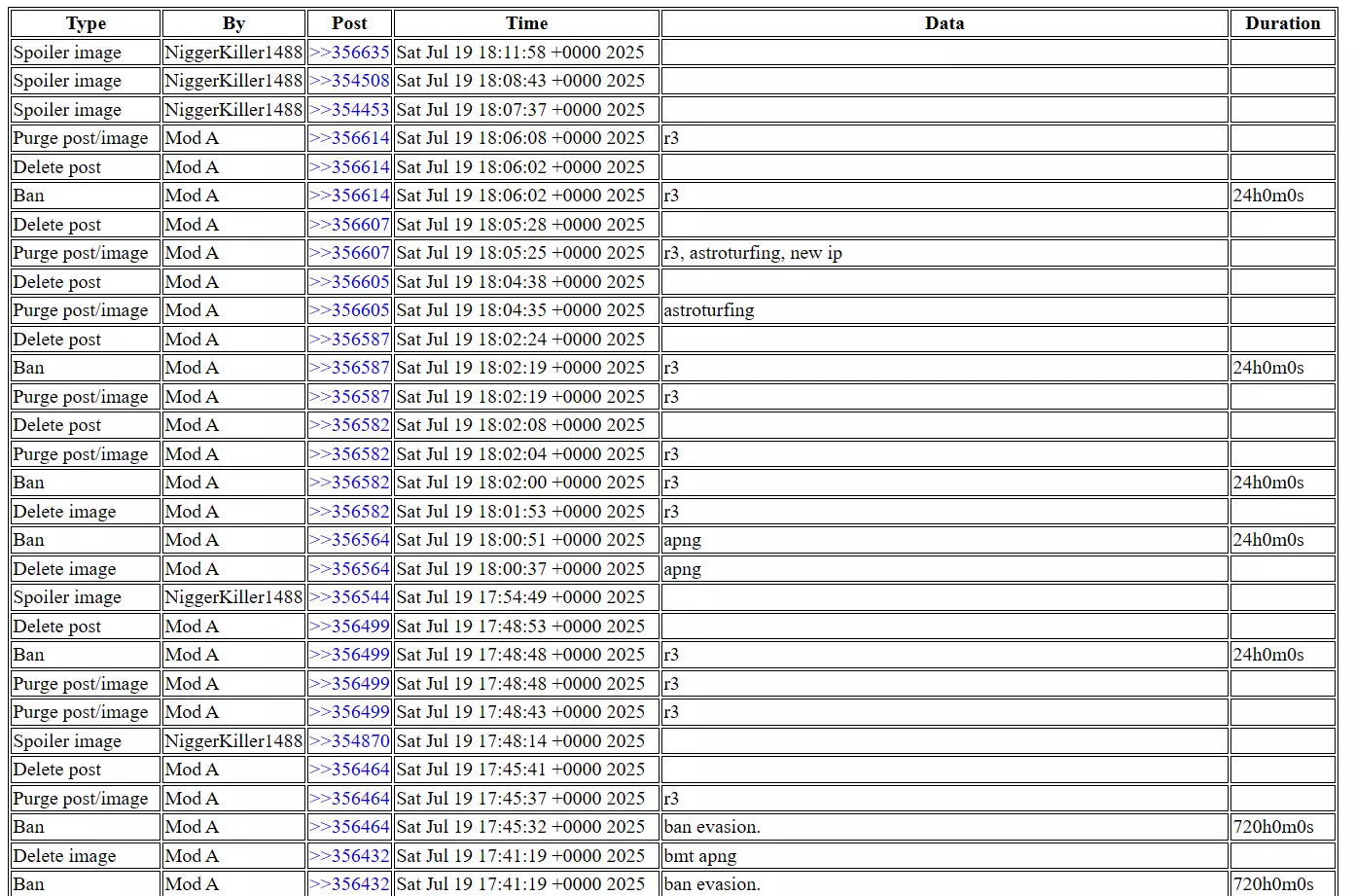The image size is (1355, 896).
Task: Open >>356464 link in the 720h0m0s ban row
Action: click(x=349, y=827)
